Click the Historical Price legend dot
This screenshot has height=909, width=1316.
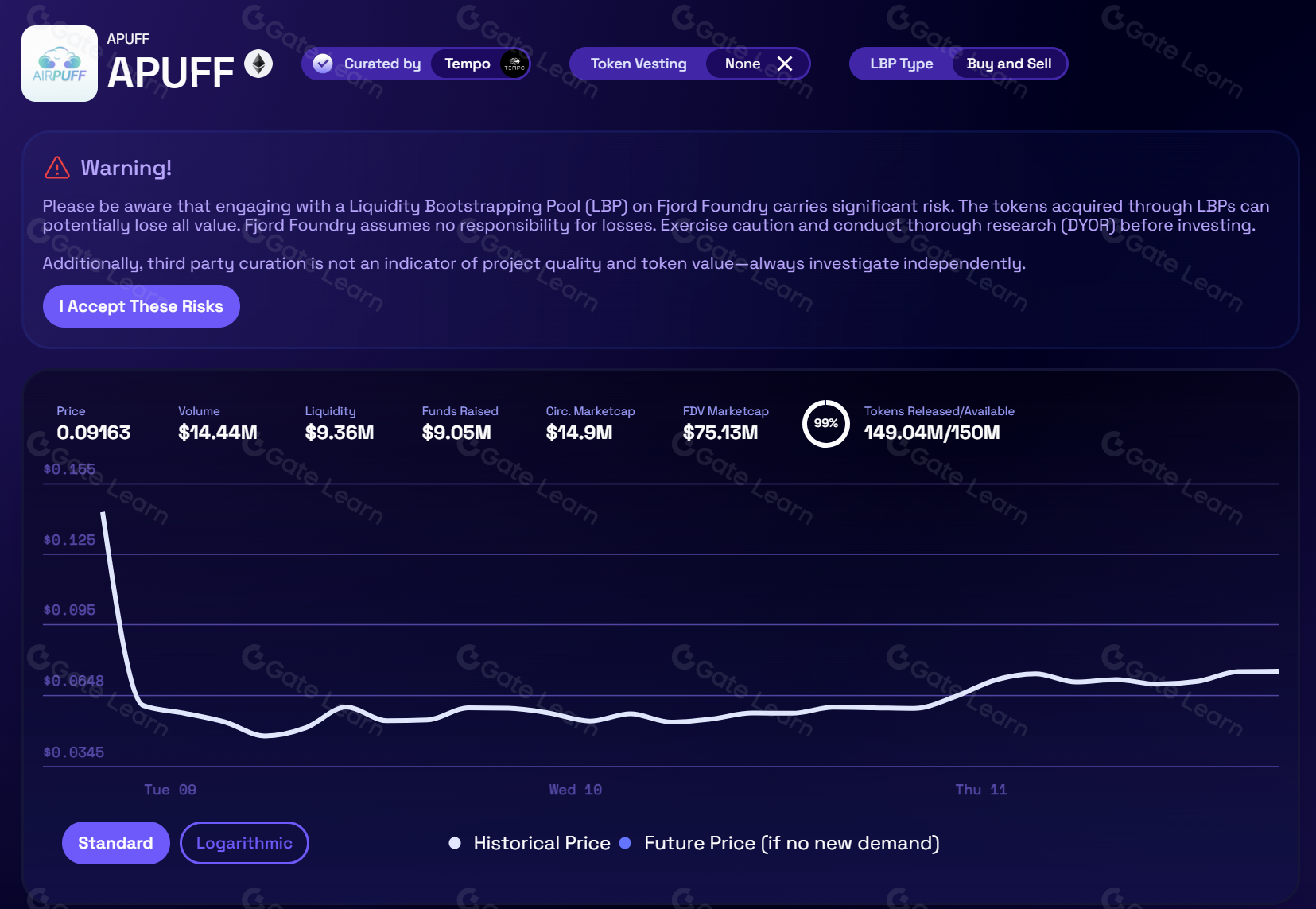point(455,843)
